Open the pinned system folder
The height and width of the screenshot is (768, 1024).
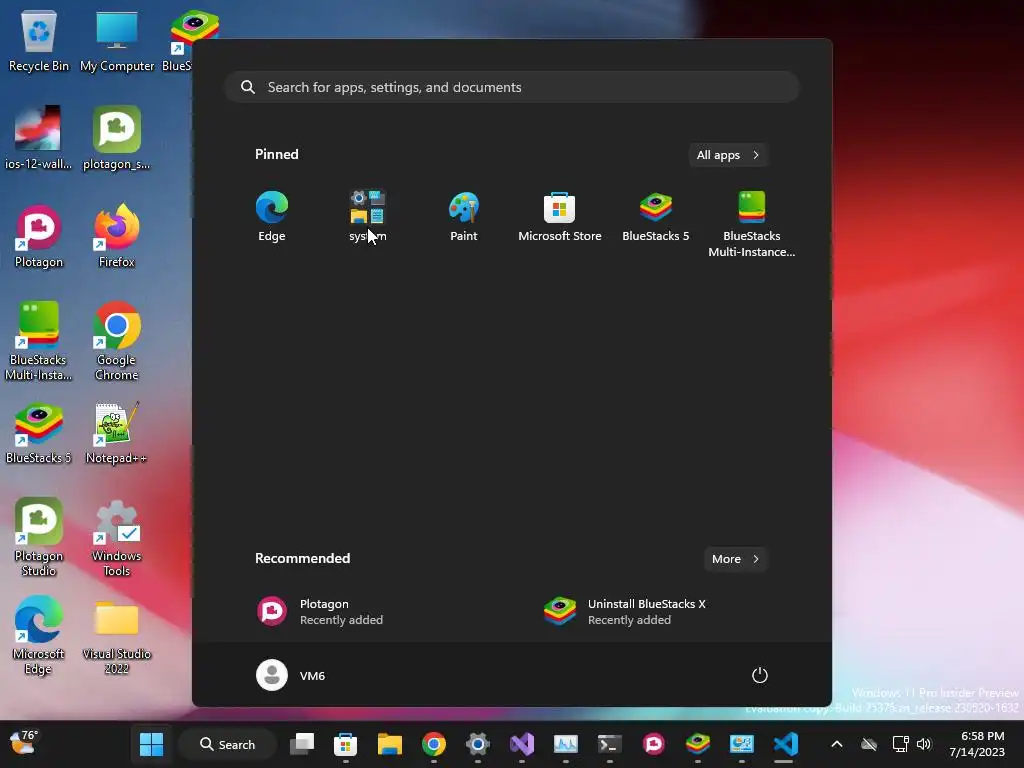(368, 217)
